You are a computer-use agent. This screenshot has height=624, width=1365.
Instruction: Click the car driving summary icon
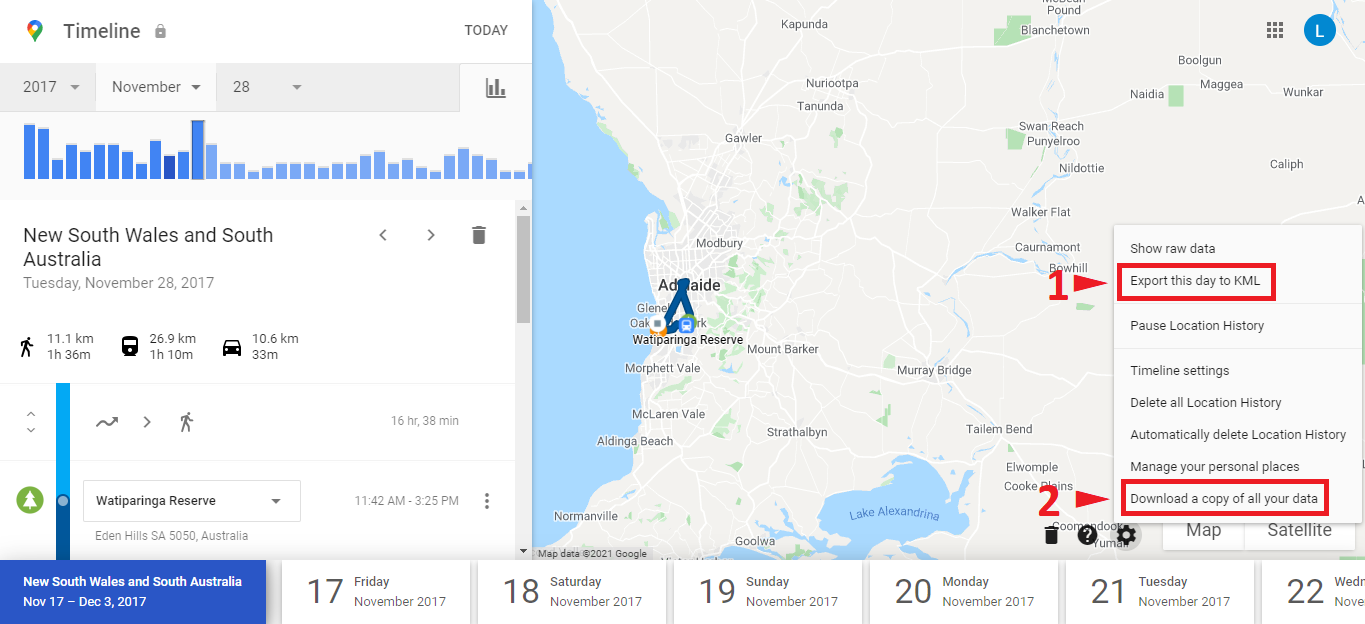[x=231, y=347]
